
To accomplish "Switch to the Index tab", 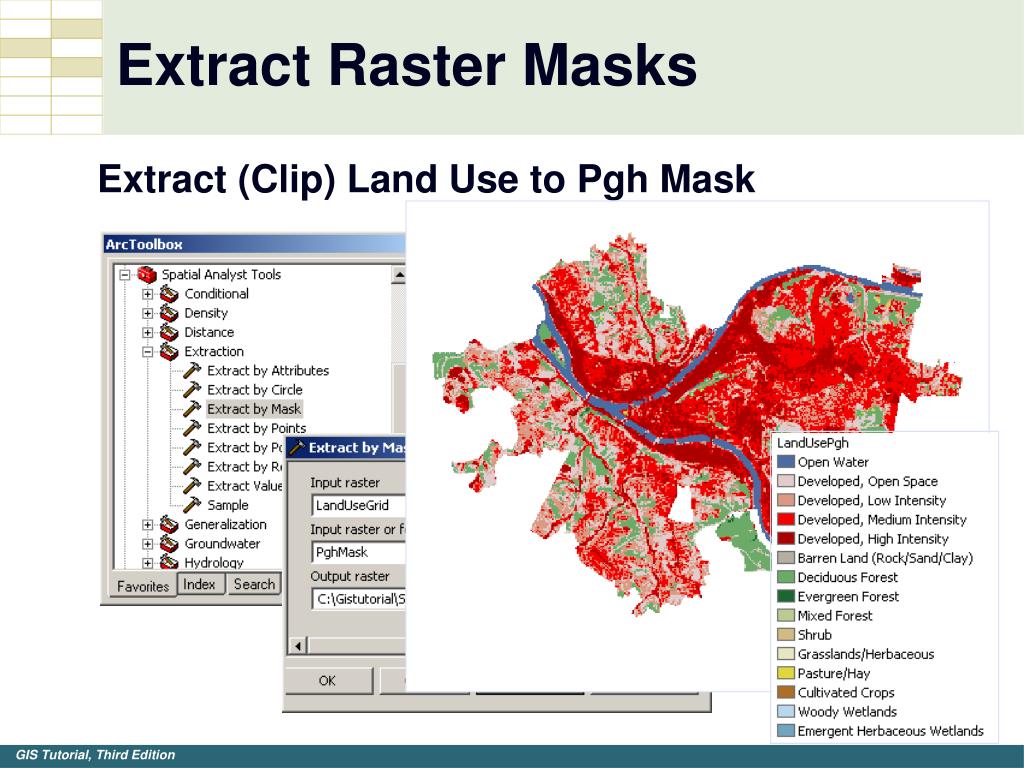I will [199, 584].
